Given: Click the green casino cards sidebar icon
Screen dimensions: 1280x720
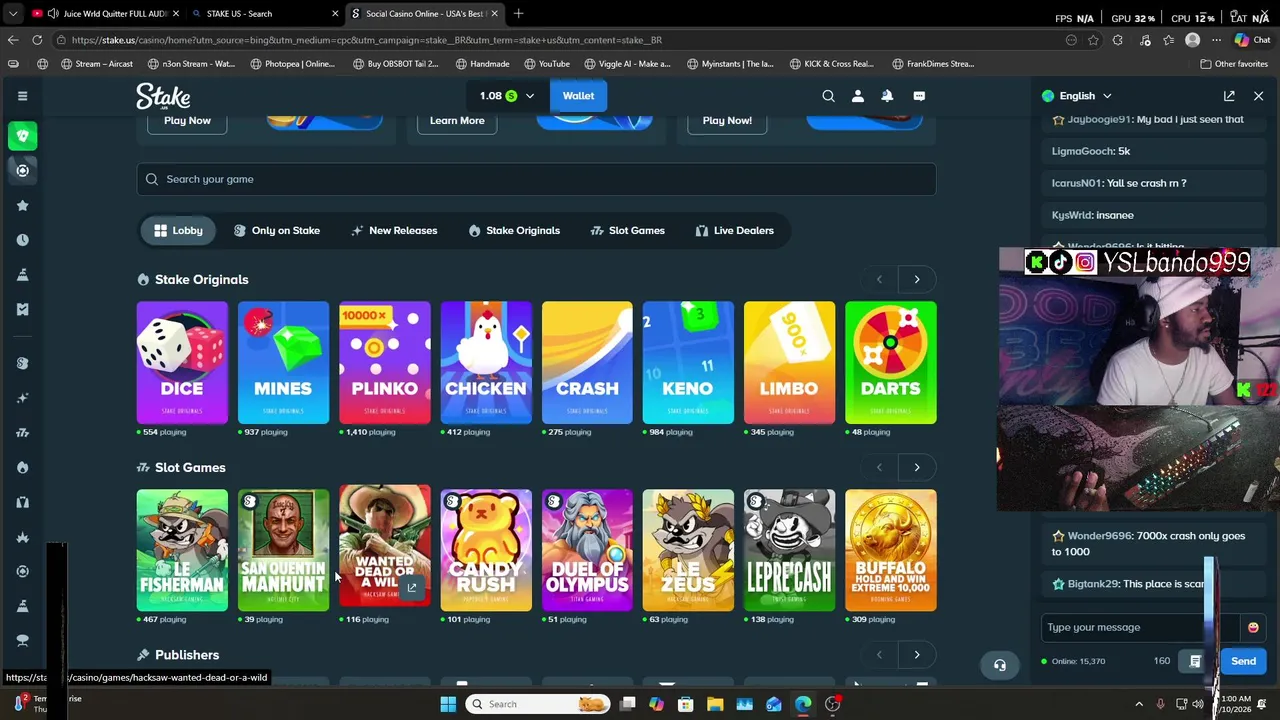Looking at the screenshot, I should [x=22, y=136].
